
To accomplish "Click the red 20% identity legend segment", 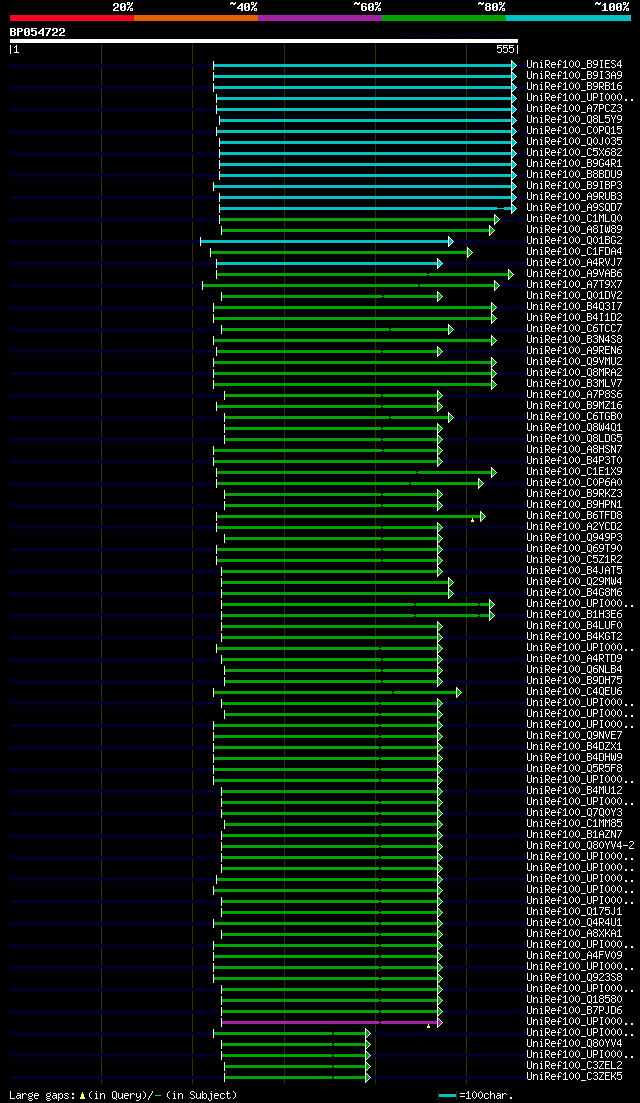I will click(72, 17).
